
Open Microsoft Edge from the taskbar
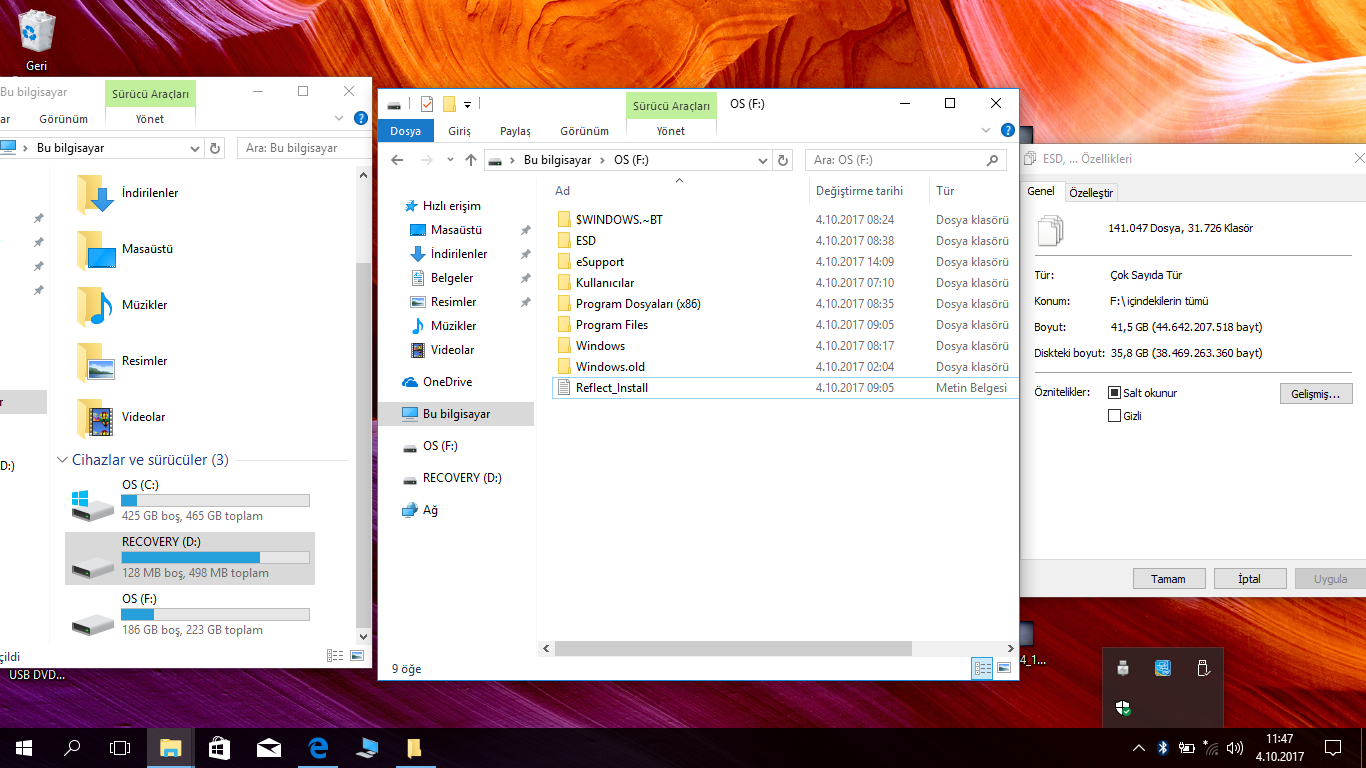(318, 747)
